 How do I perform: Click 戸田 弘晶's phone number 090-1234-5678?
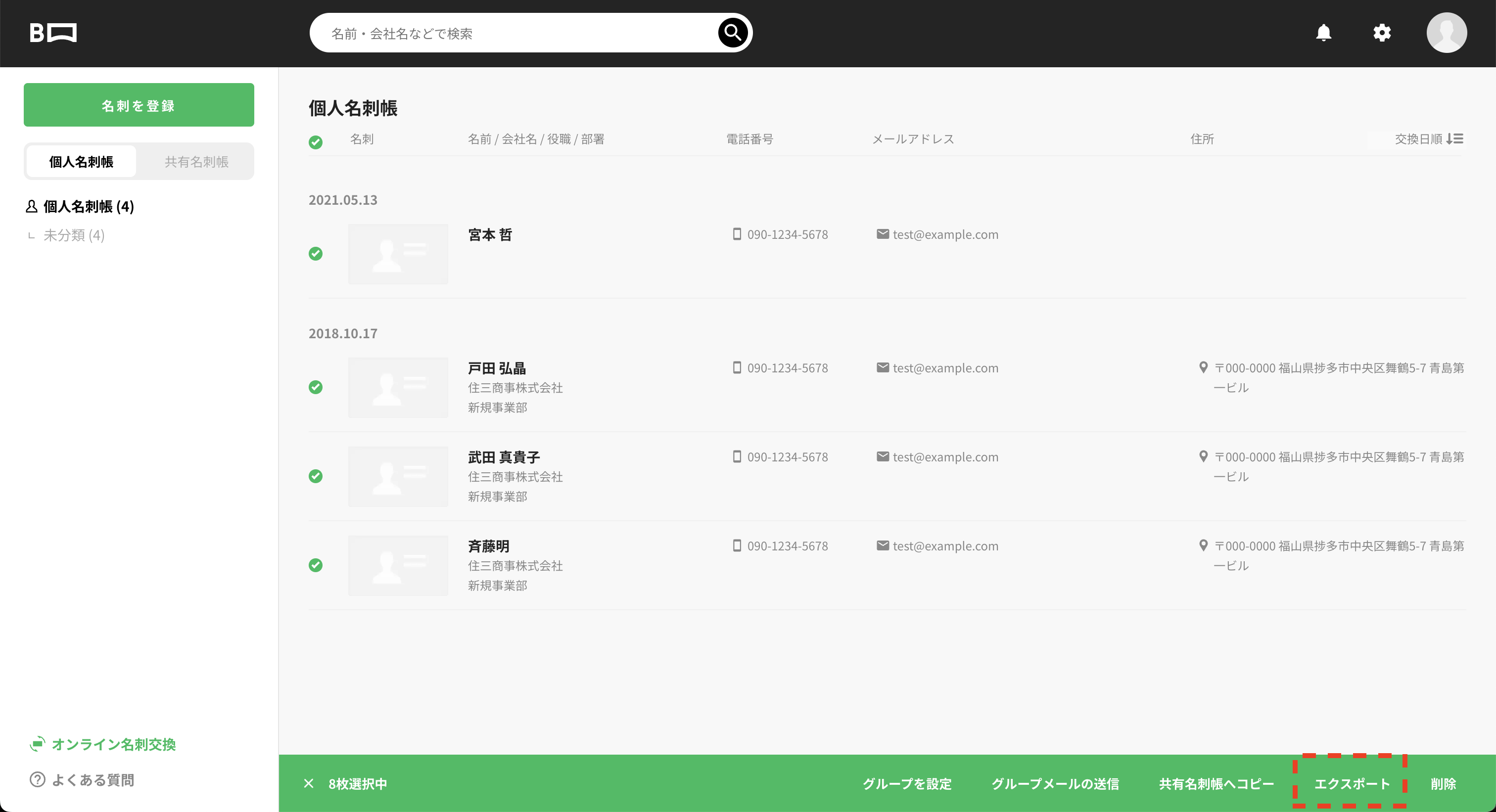pos(788,368)
